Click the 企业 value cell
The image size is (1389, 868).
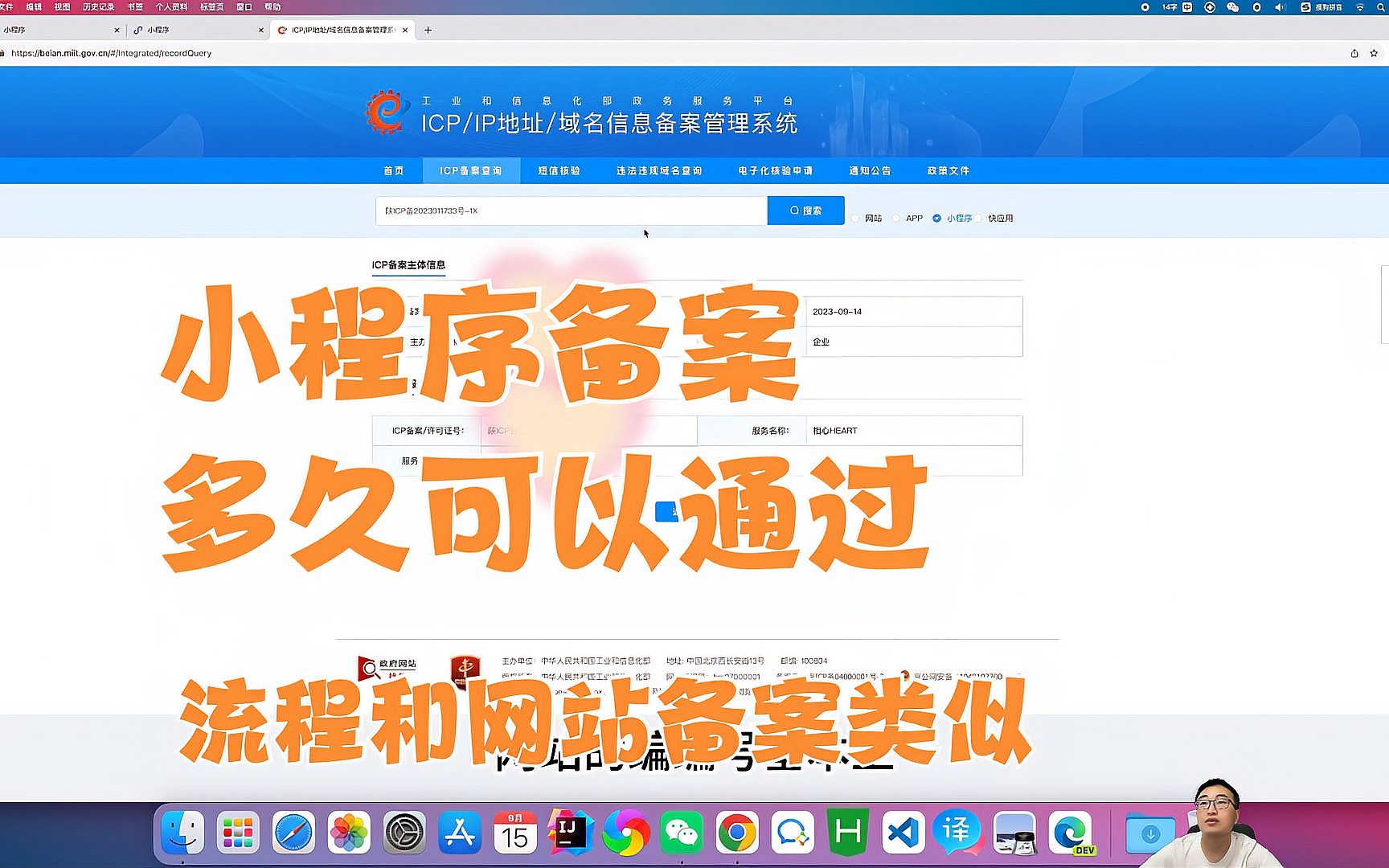914,342
